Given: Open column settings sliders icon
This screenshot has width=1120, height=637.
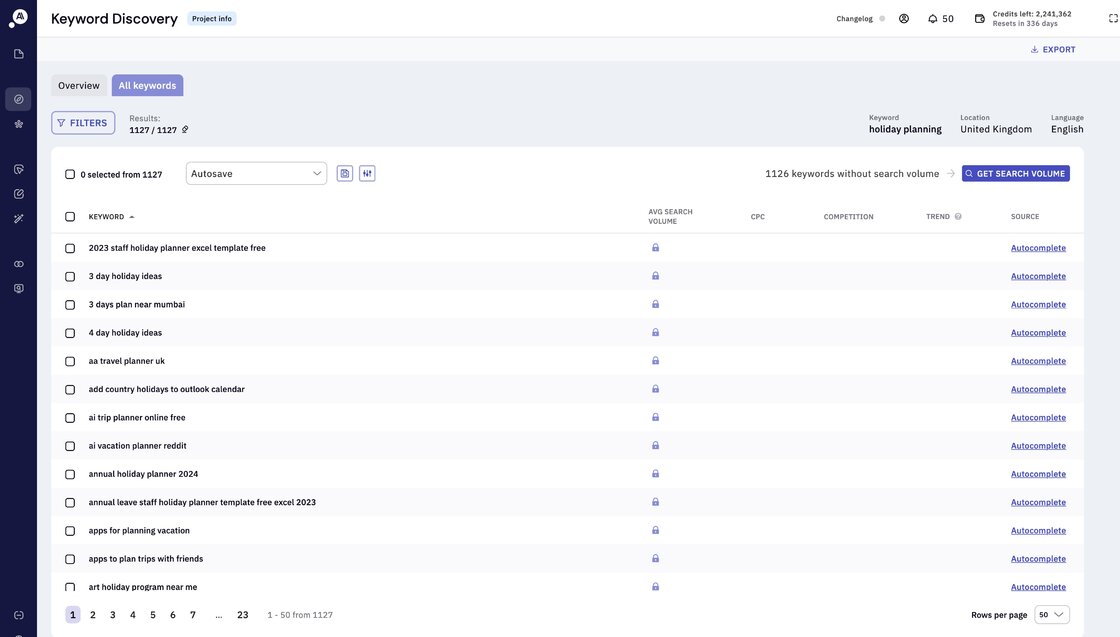Looking at the screenshot, I should [367, 174].
